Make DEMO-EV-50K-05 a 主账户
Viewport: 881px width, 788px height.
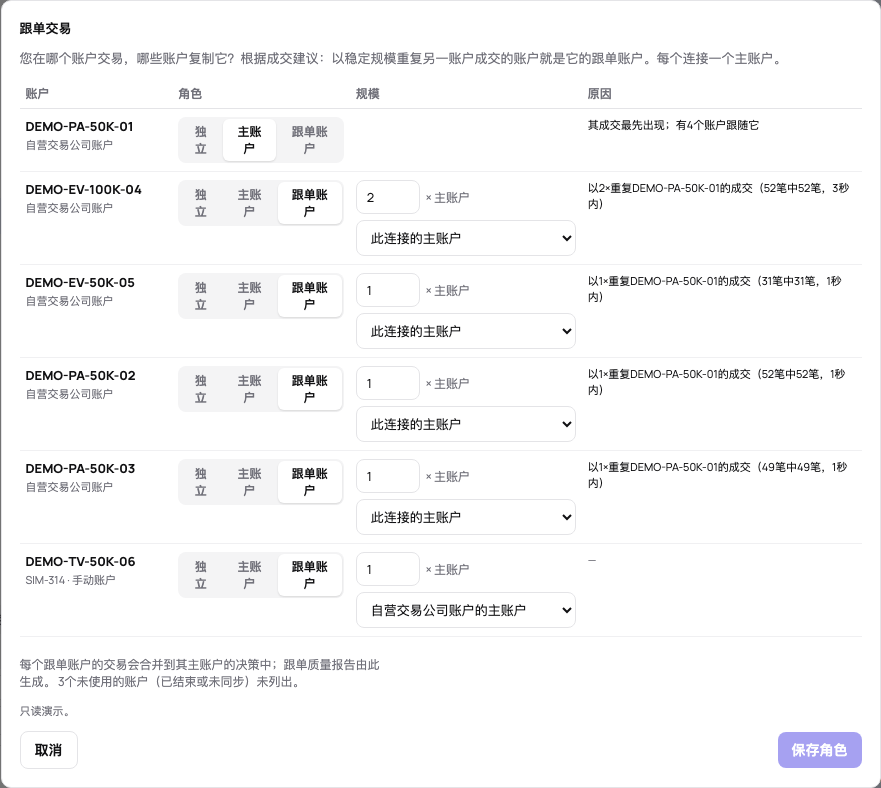pos(249,296)
